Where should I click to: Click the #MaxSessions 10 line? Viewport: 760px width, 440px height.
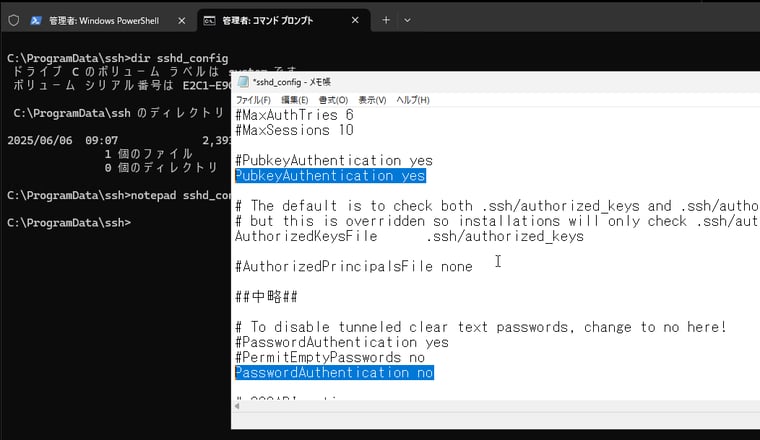point(294,130)
